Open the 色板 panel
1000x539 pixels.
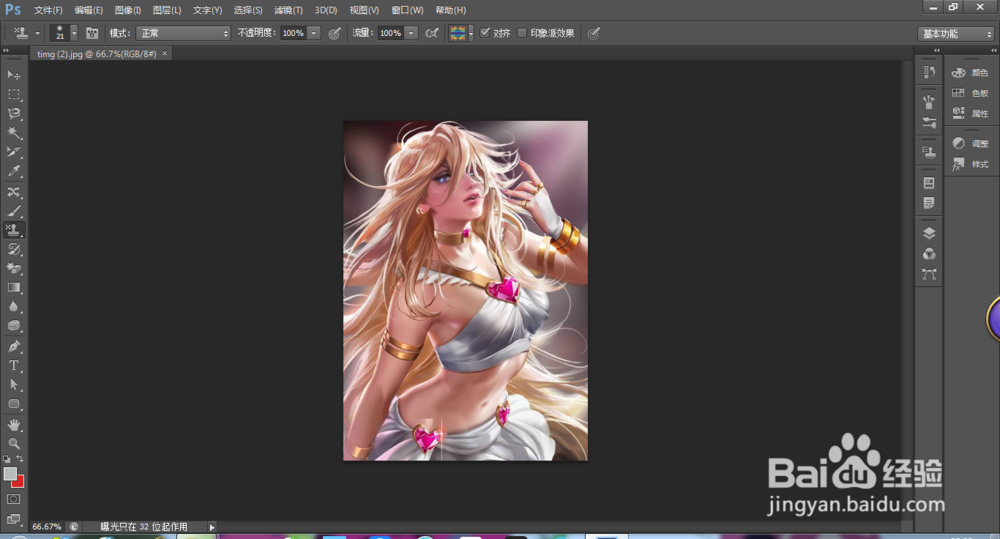[970, 93]
